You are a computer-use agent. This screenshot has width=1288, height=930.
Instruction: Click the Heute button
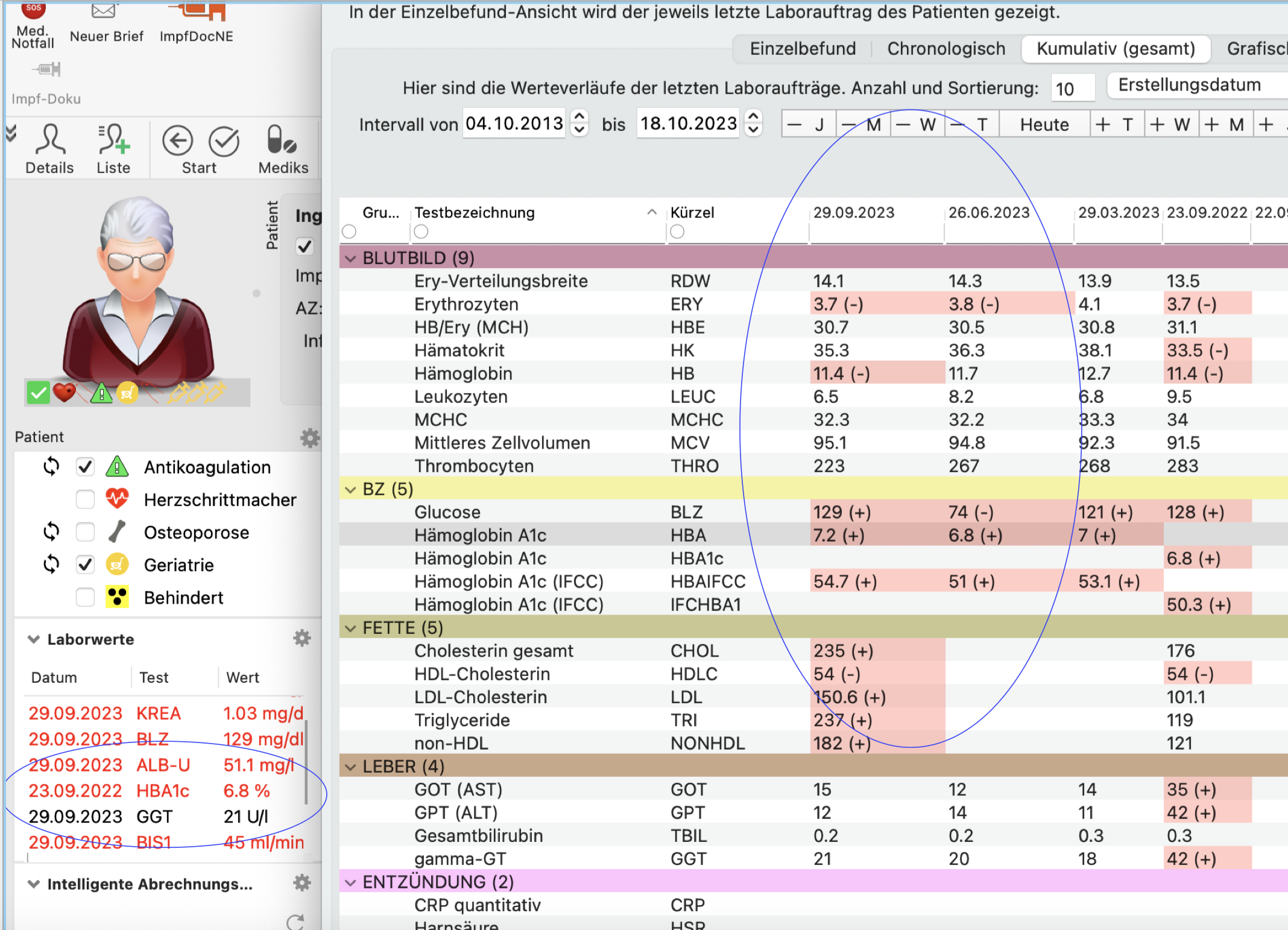tap(1044, 124)
